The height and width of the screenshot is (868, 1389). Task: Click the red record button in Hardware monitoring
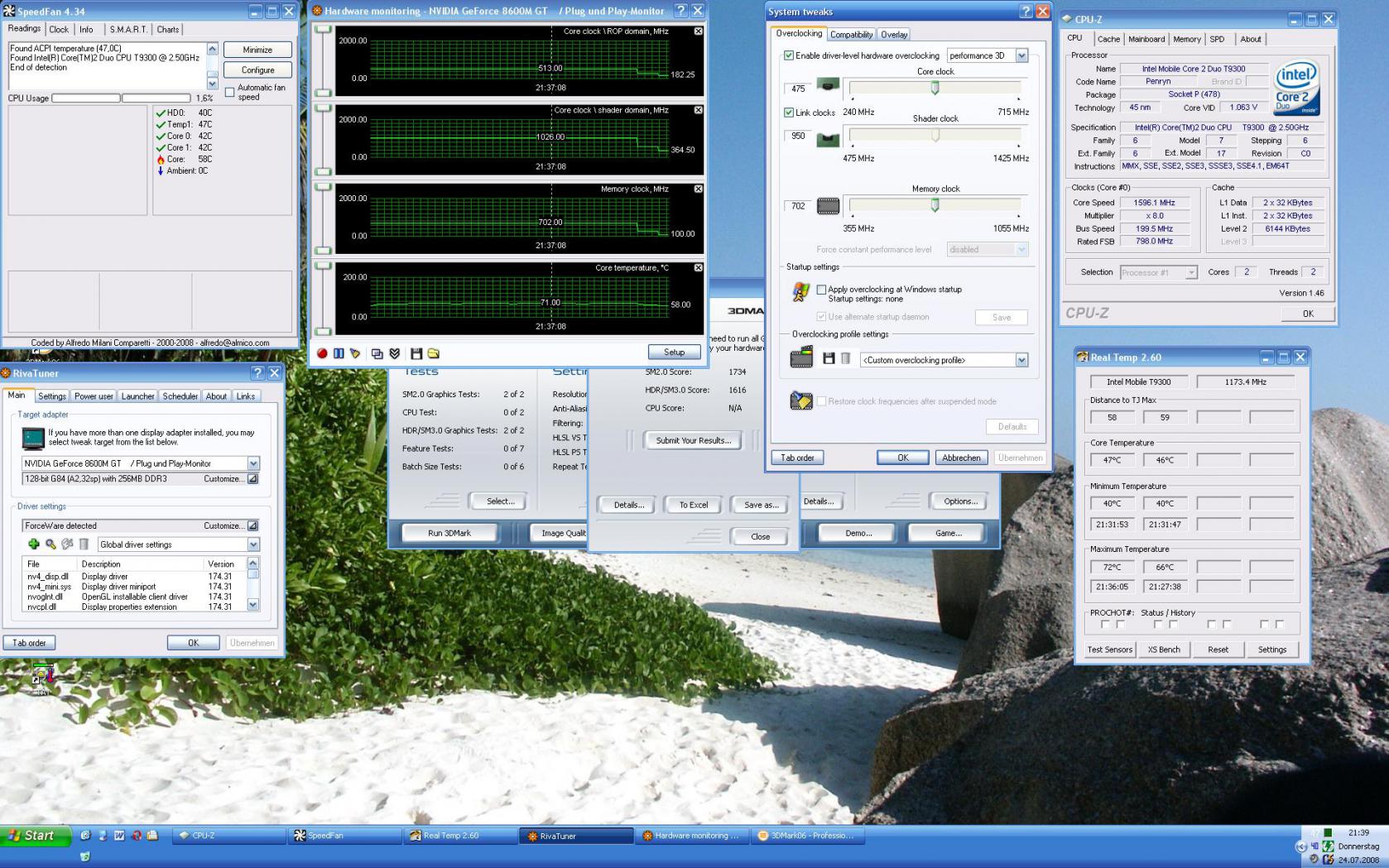point(322,353)
